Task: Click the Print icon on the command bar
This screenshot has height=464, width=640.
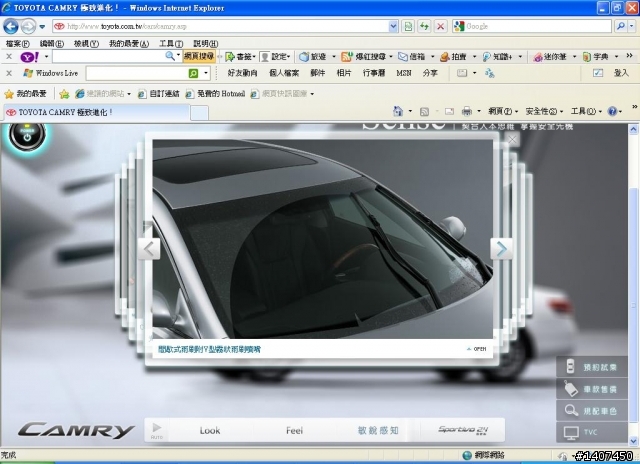Action: point(467,111)
